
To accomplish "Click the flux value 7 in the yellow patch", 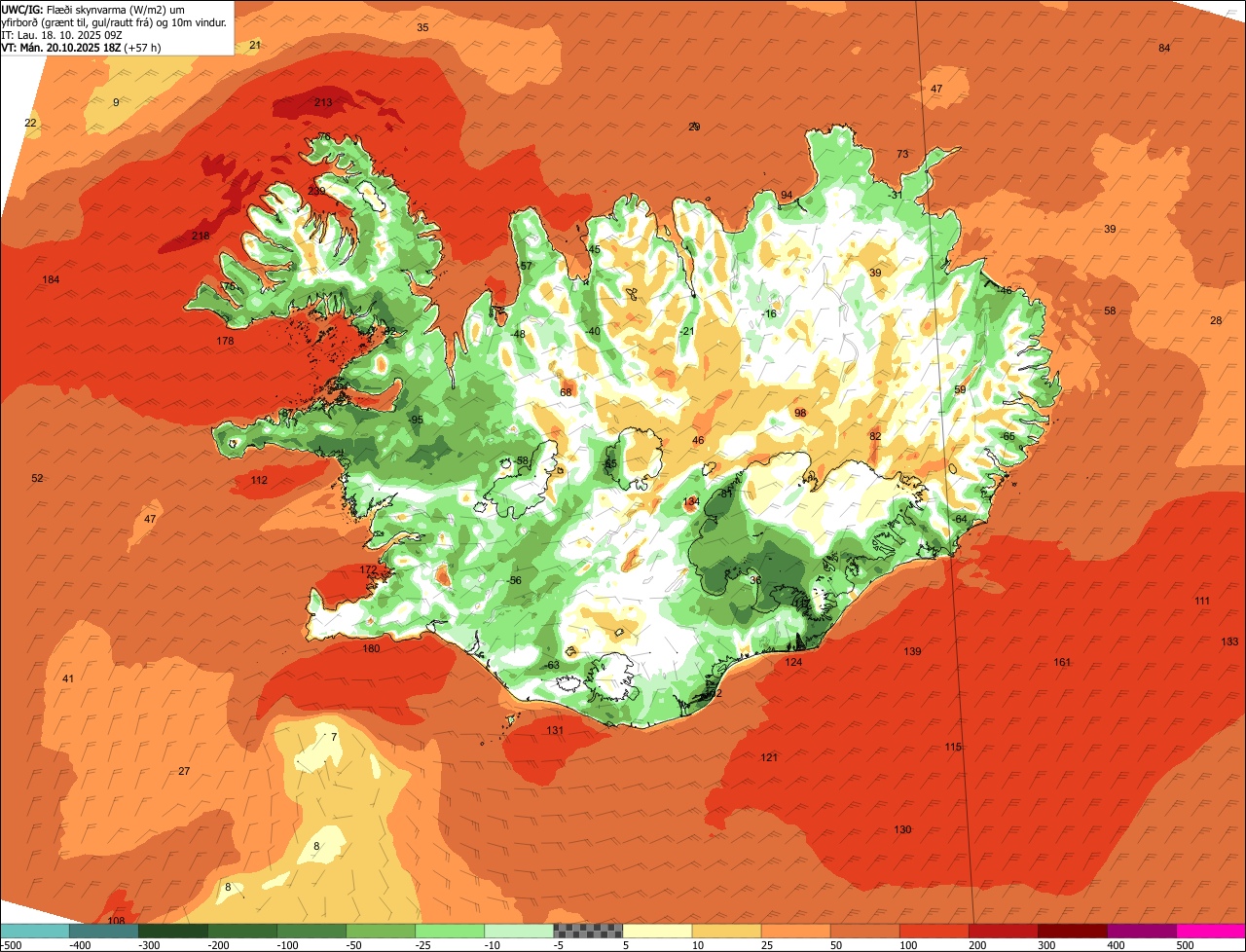I will pyautogui.click(x=334, y=737).
